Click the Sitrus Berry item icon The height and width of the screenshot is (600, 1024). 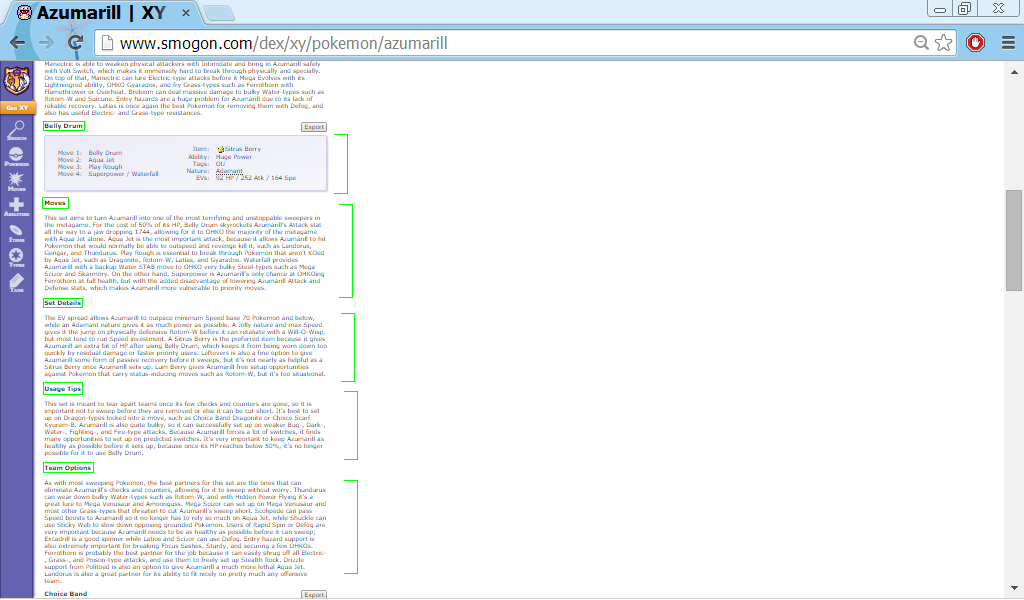pos(221,150)
